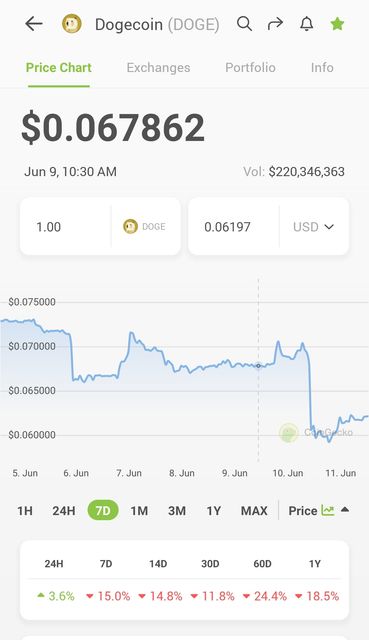Open search with the magnifier icon
Screen dimensions: 369x640
[x=244, y=24]
